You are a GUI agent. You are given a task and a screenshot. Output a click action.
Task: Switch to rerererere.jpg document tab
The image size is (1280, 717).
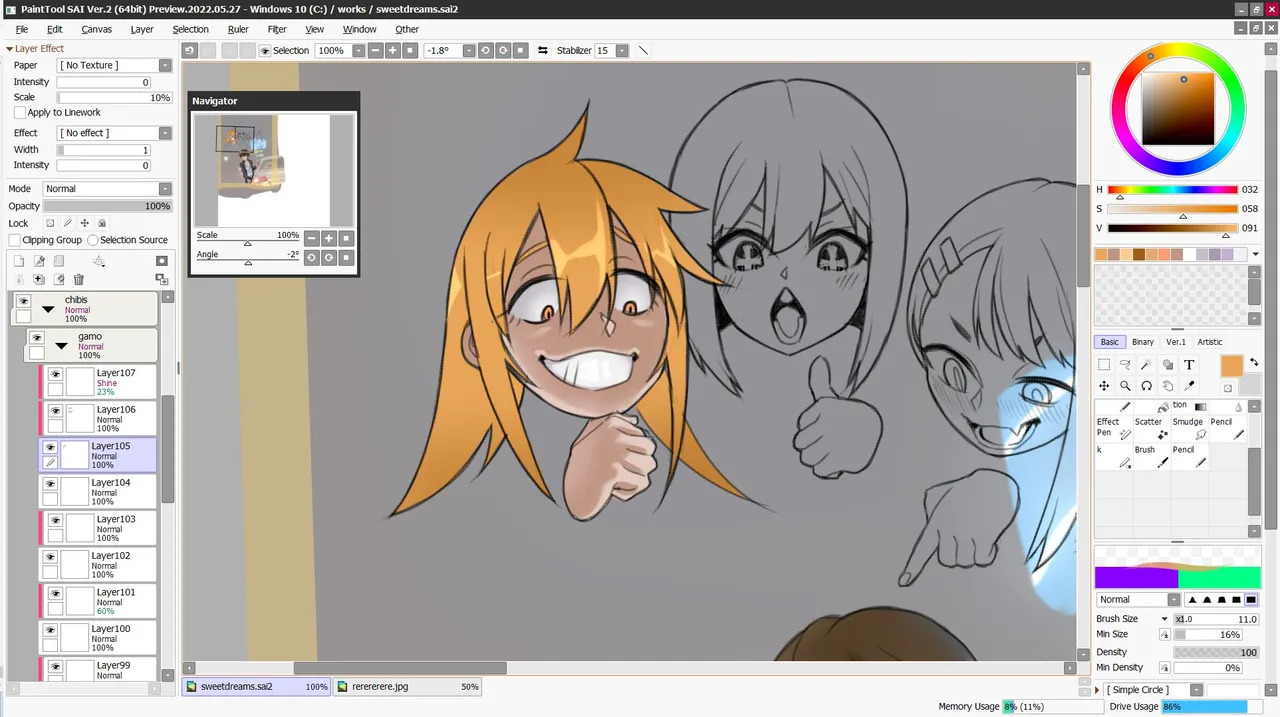click(408, 687)
